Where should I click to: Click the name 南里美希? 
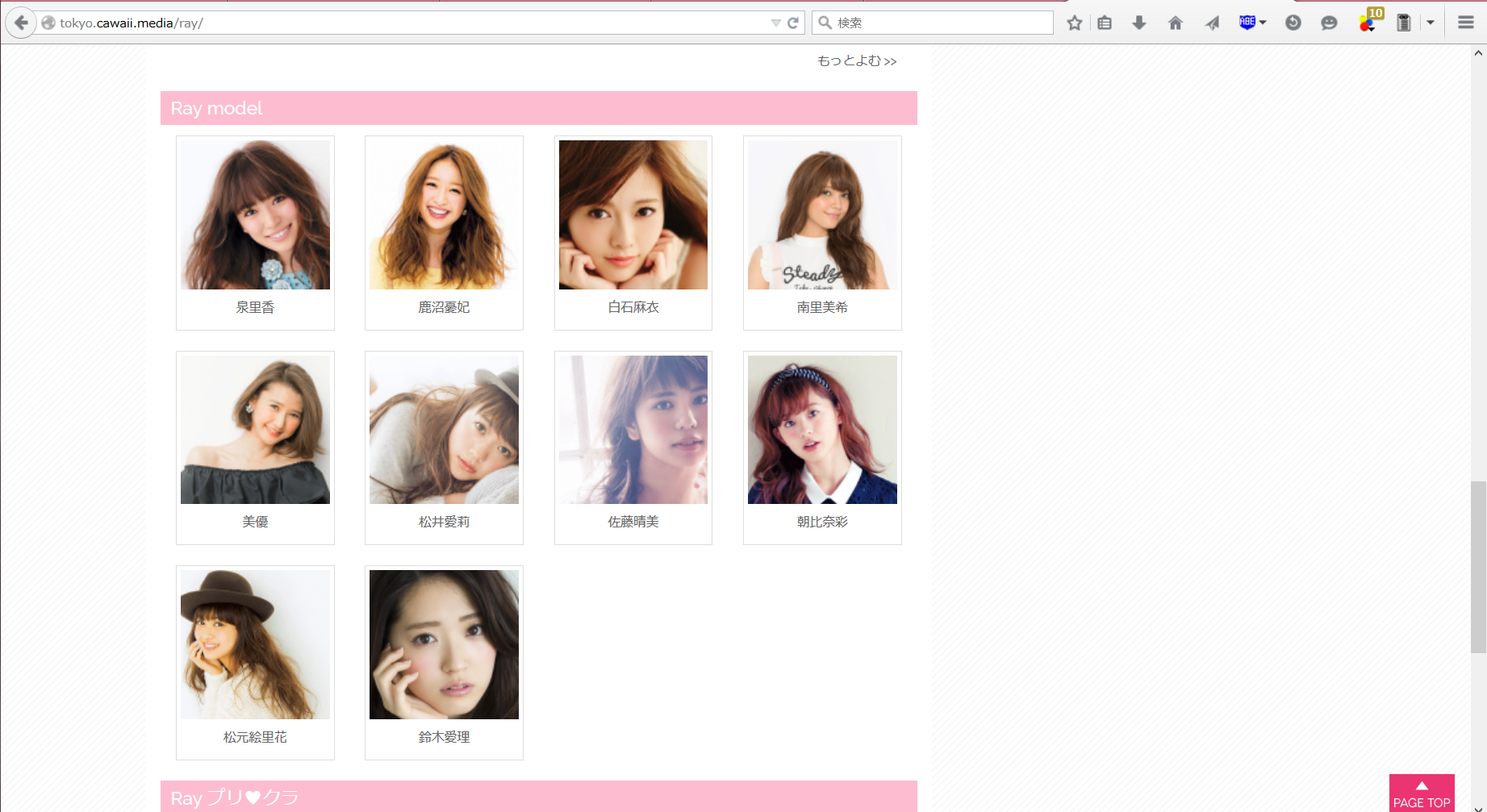click(822, 307)
